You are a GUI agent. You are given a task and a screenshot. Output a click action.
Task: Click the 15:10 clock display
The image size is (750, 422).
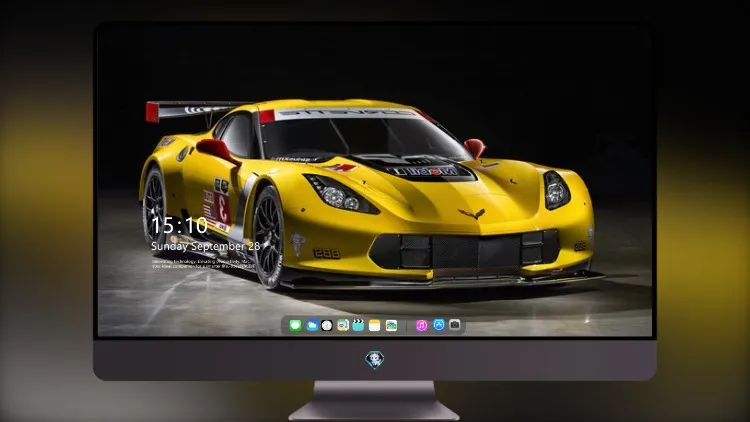pyautogui.click(x=179, y=225)
